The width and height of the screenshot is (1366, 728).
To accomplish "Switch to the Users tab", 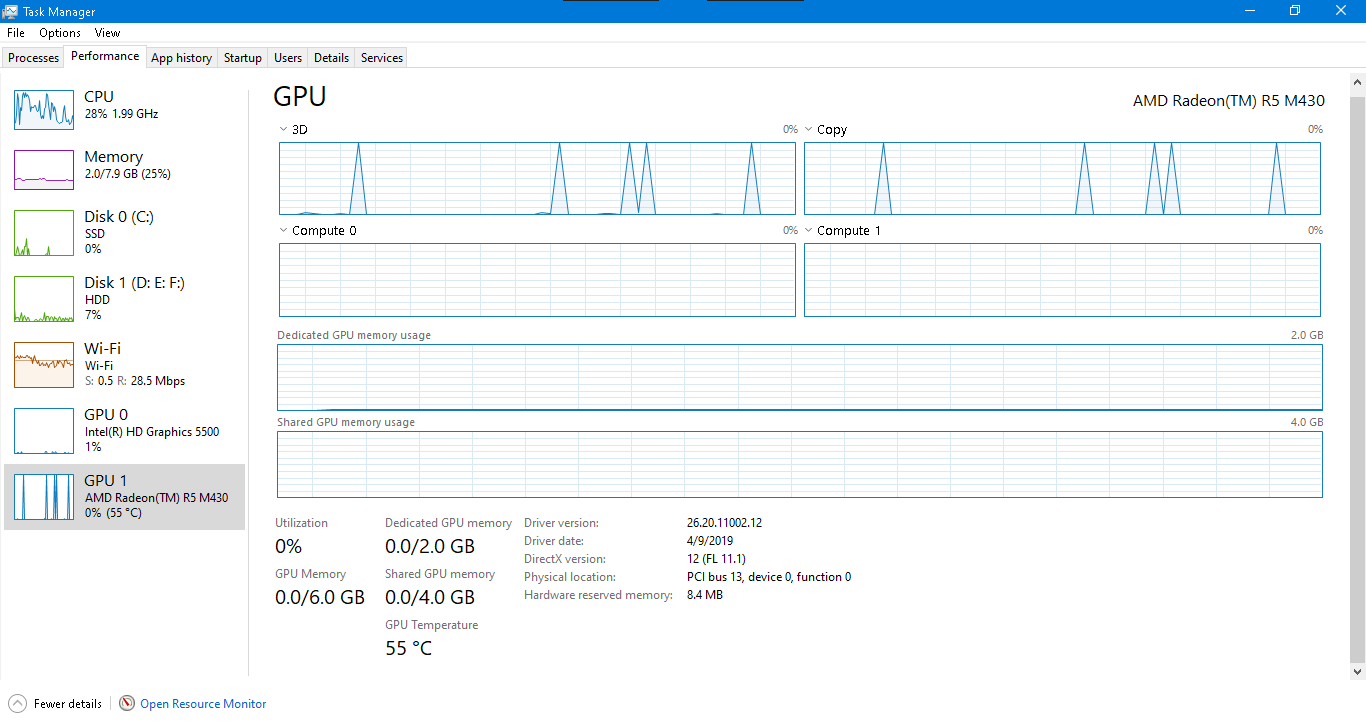I will click(288, 58).
